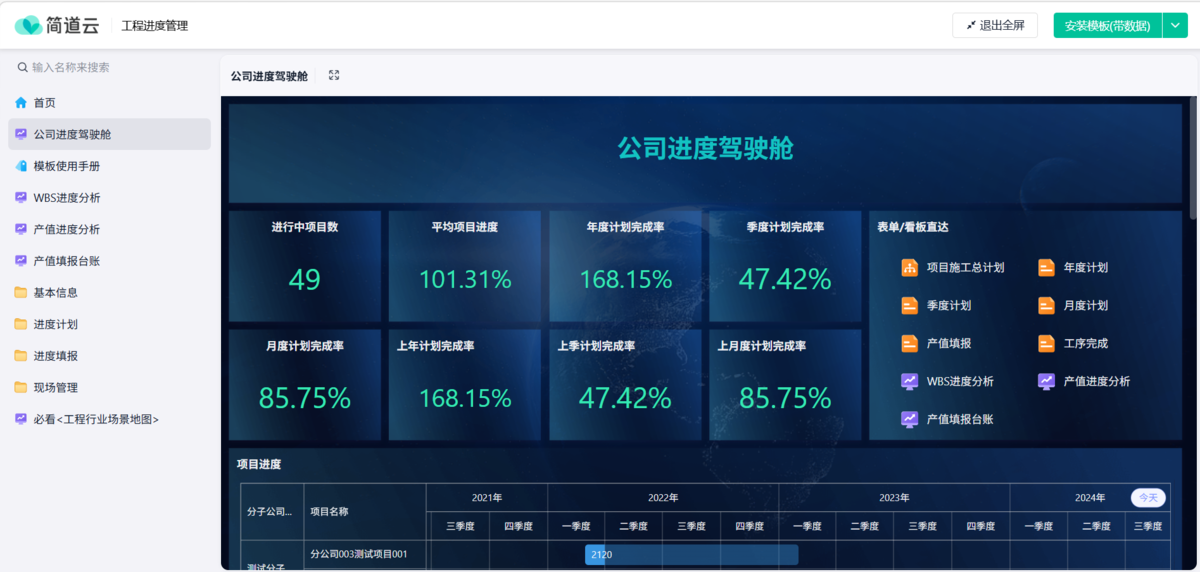
Task: Click the 首页 home icon
Action: 21,103
